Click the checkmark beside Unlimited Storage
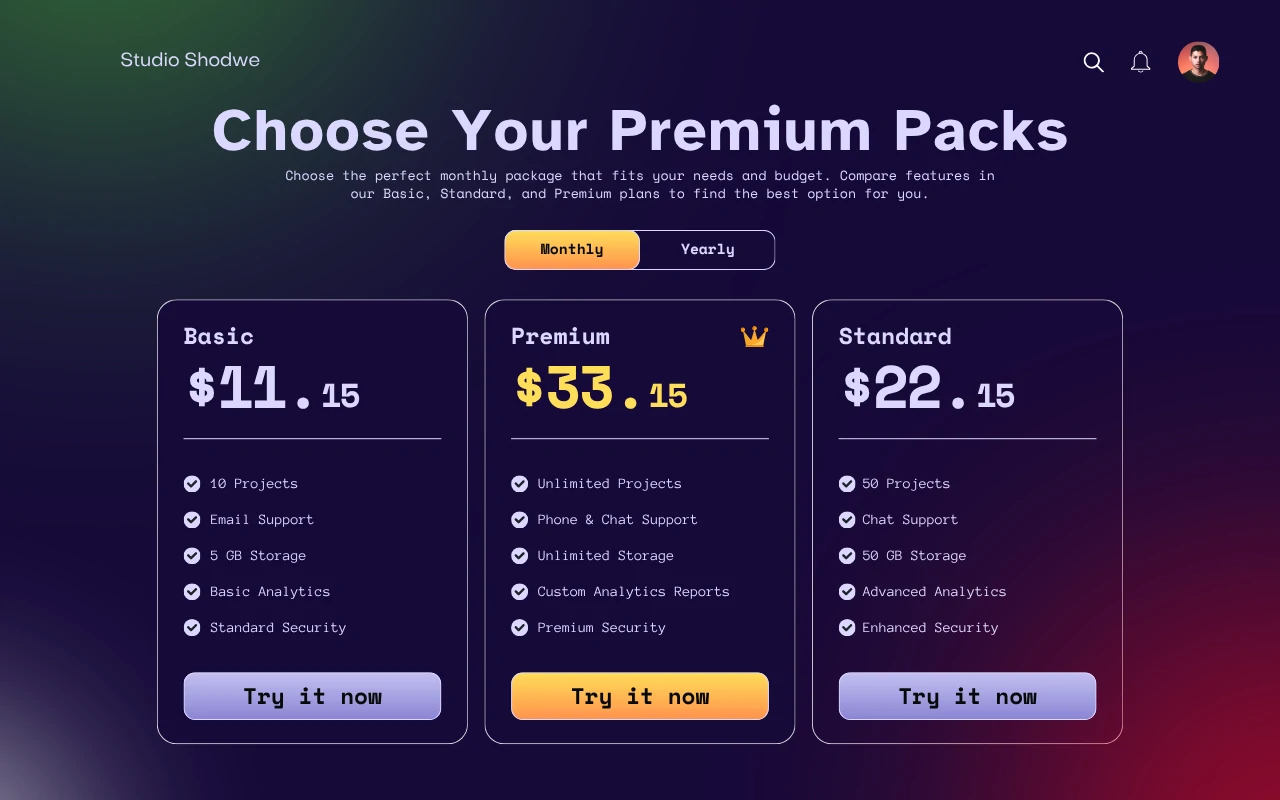Image resolution: width=1280 pixels, height=800 pixels. pos(519,556)
